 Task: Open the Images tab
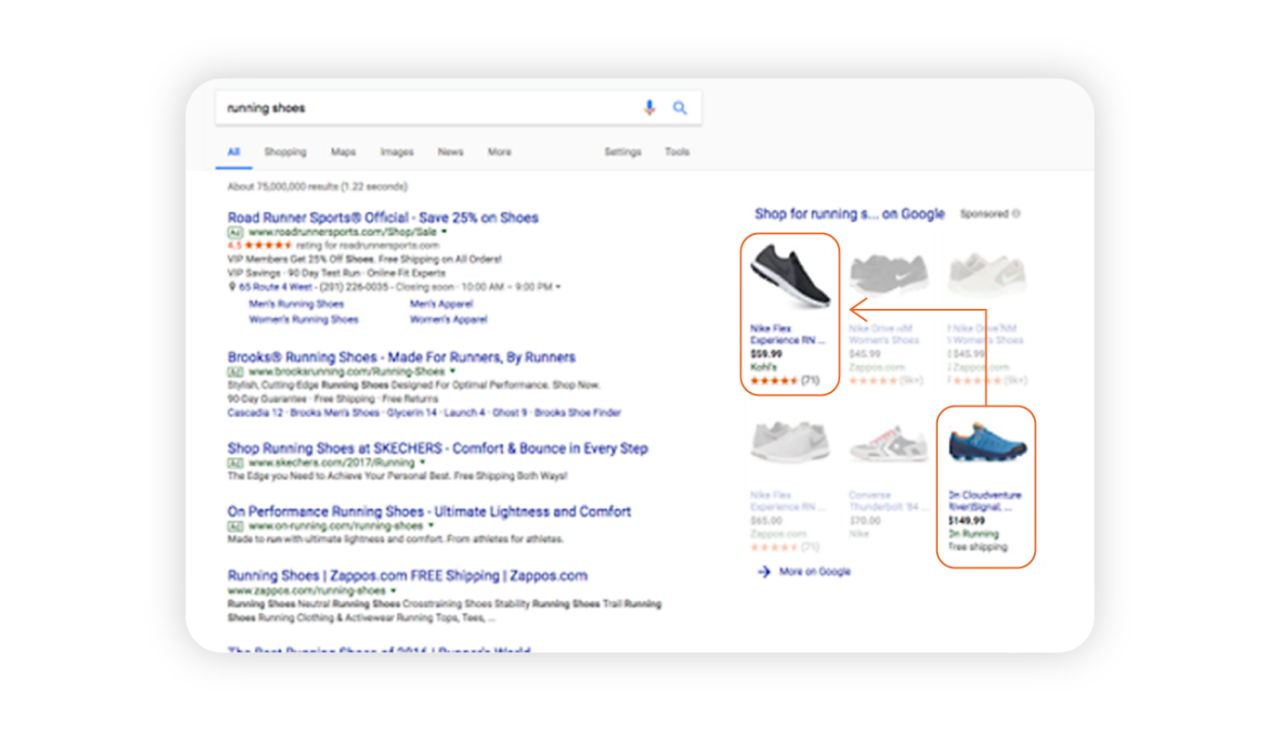(397, 152)
